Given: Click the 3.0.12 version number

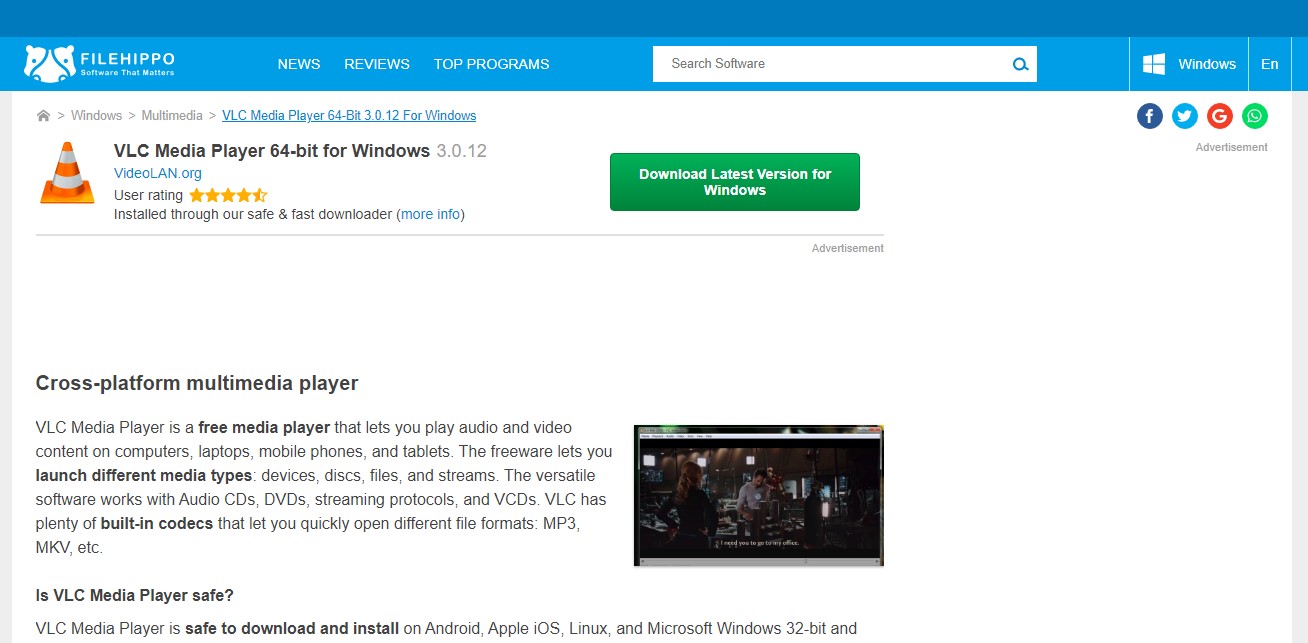Looking at the screenshot, I should click(x=461, y=151).
